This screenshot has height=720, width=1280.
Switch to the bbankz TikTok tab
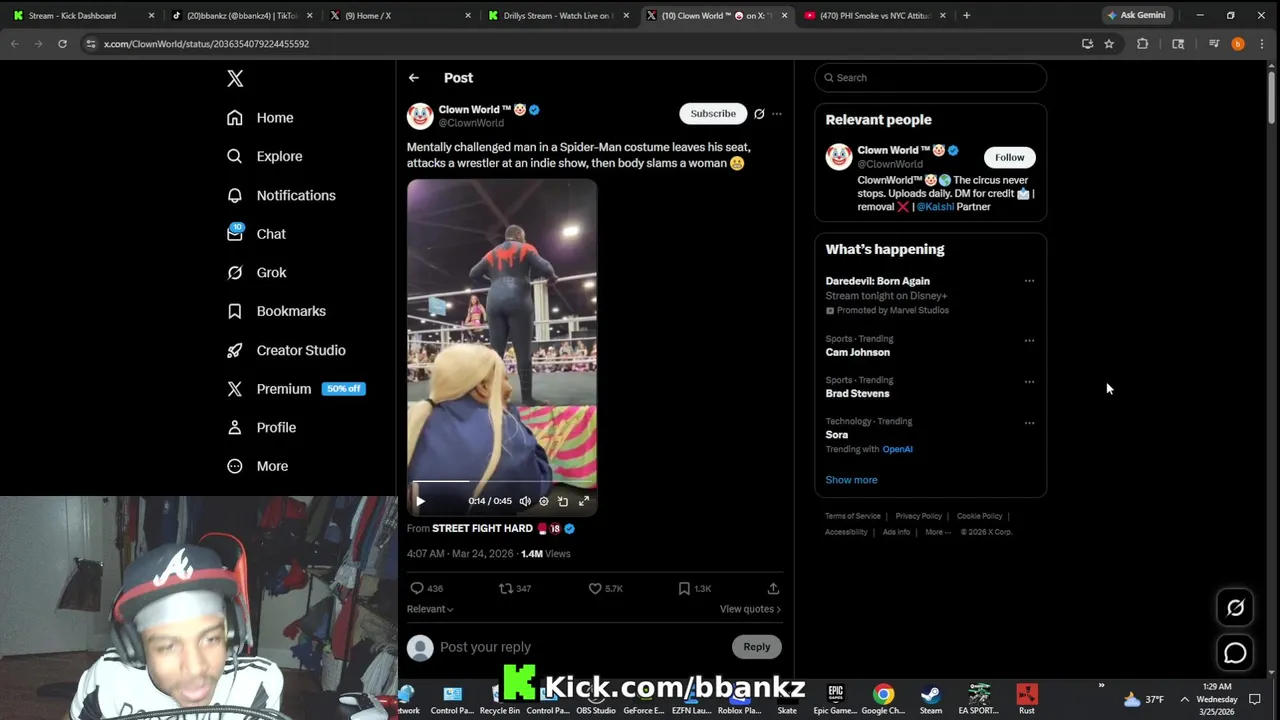click(243, 16)
